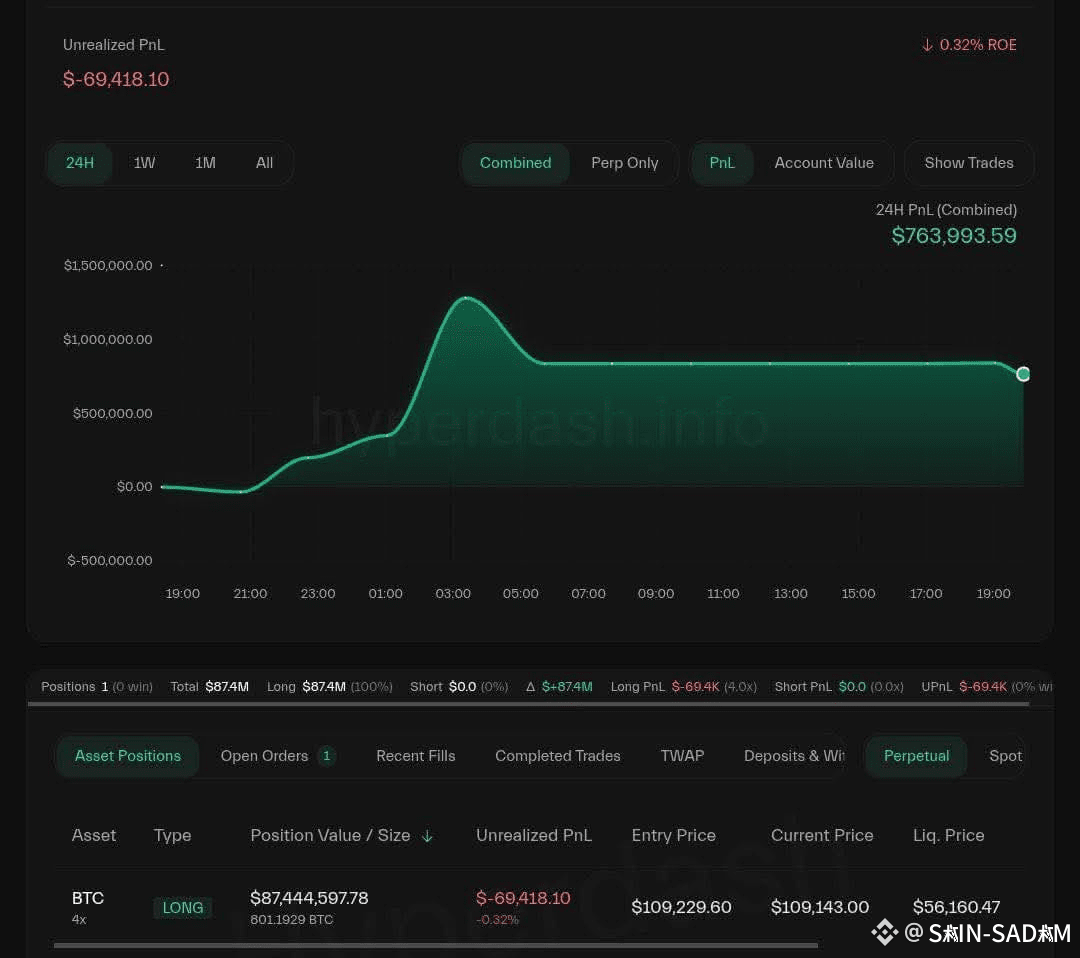This screenshot has height=958, width=1080.
Task: Click the Open Orders count badge
Action: 326,756
